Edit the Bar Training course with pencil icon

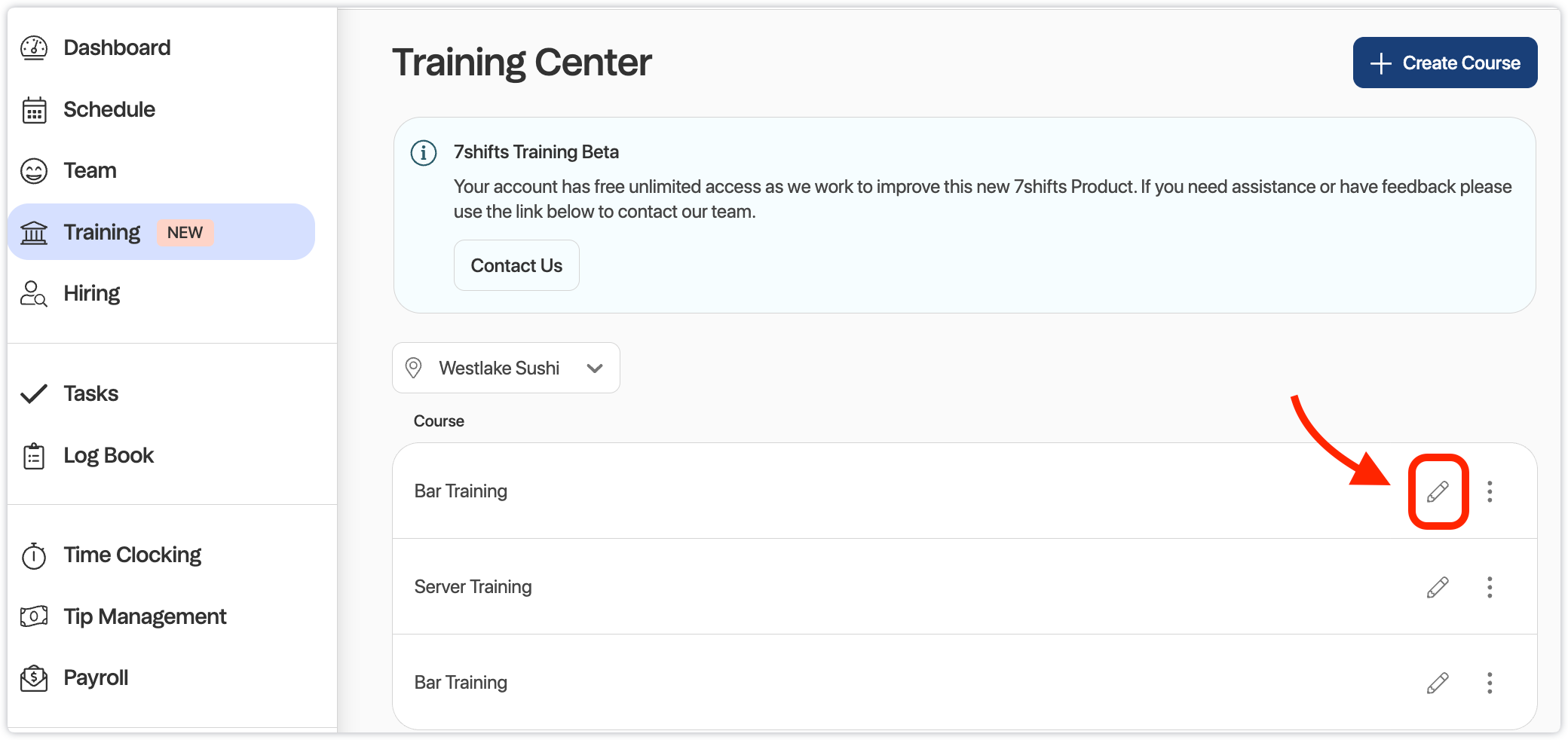tap(1438, 492)
